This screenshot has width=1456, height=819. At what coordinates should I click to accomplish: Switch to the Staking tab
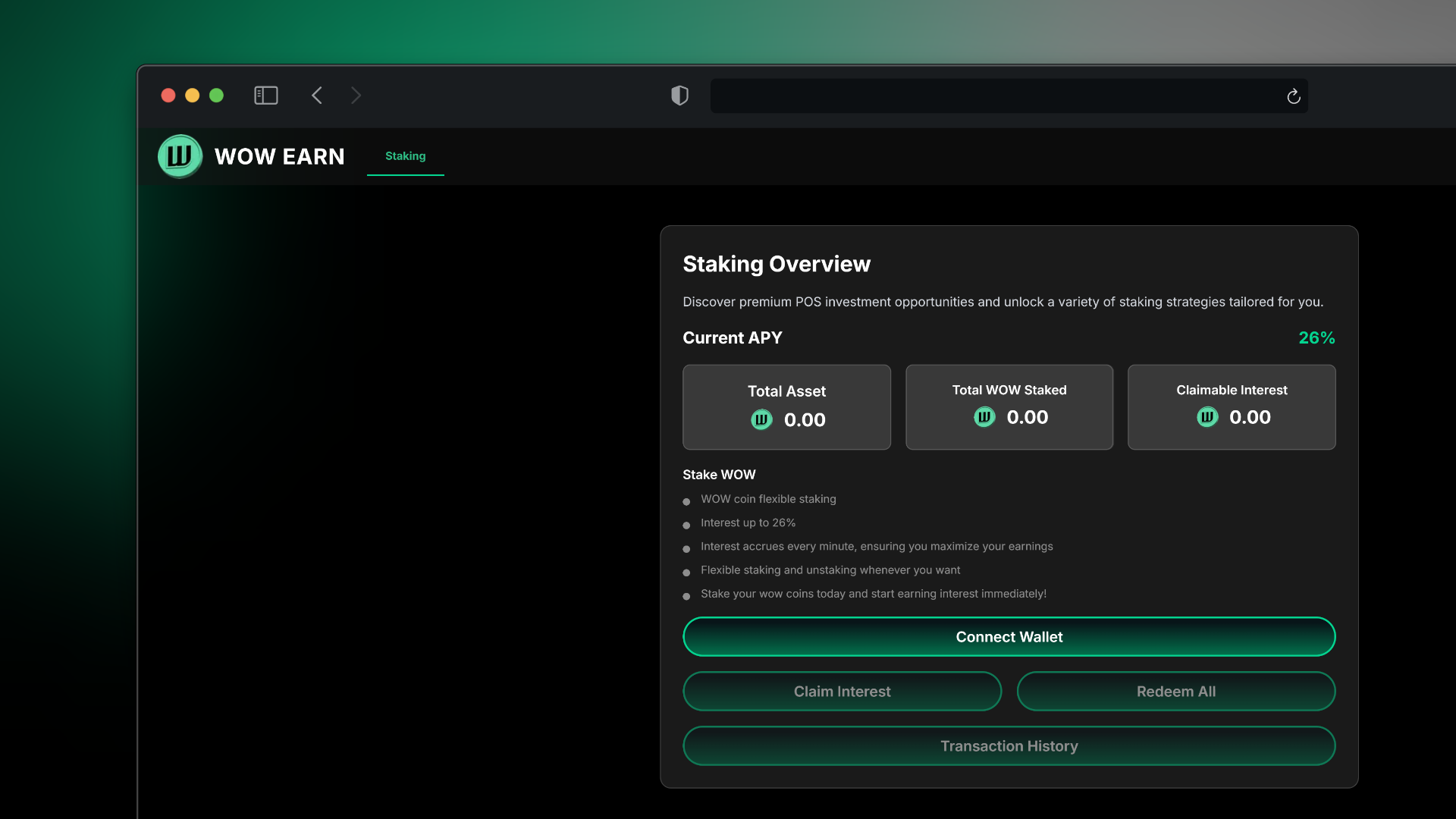(x=405, y=156)
